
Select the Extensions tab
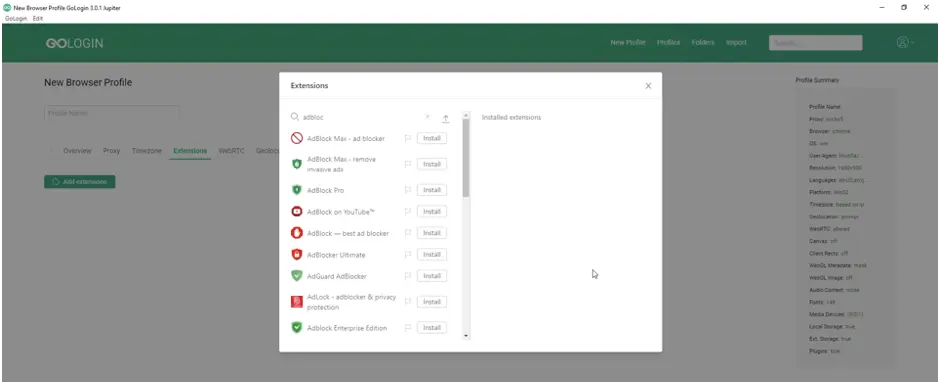[x=190, y=151]
